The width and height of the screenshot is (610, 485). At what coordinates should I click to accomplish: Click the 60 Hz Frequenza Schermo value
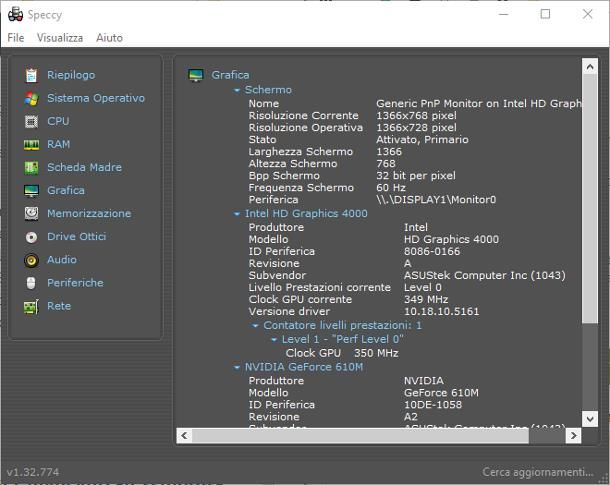click(391, 188)
